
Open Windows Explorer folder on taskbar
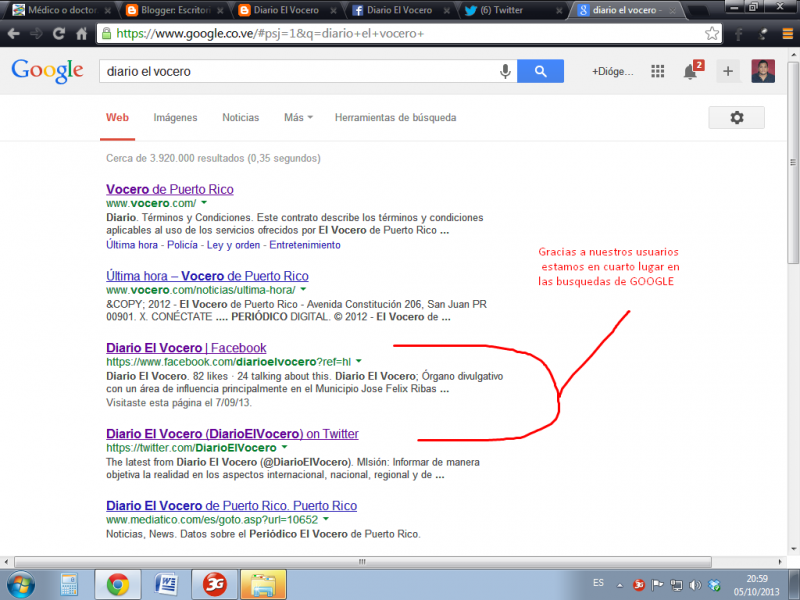click(263, 585)
